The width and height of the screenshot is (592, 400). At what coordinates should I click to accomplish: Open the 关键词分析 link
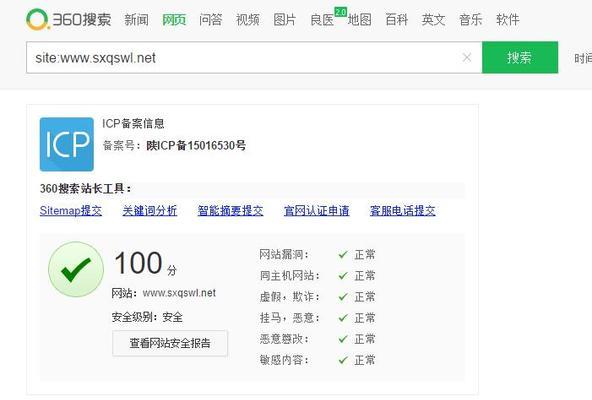150,211
